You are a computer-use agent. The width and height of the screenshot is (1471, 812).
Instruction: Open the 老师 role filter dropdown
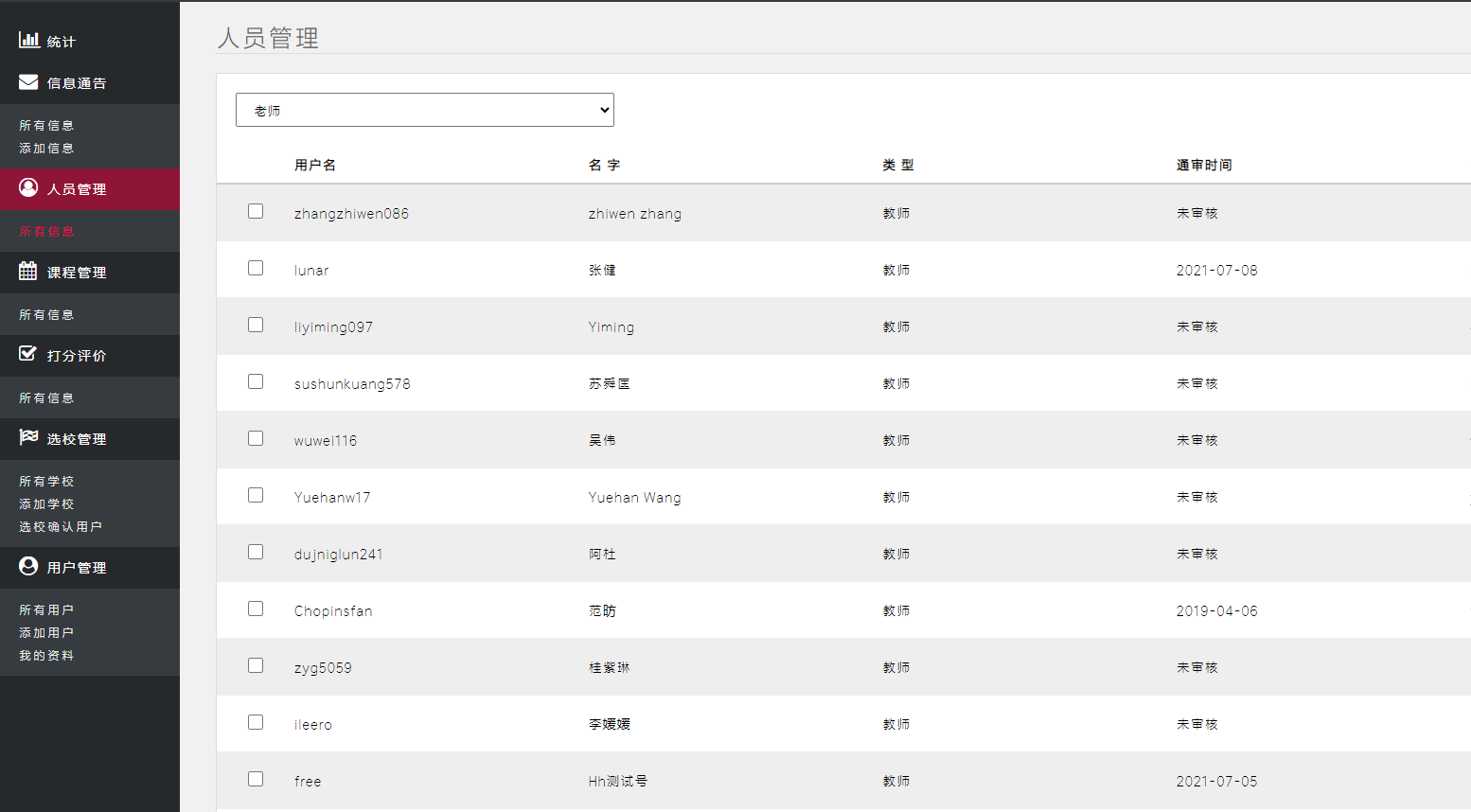(x=425, y=110)
